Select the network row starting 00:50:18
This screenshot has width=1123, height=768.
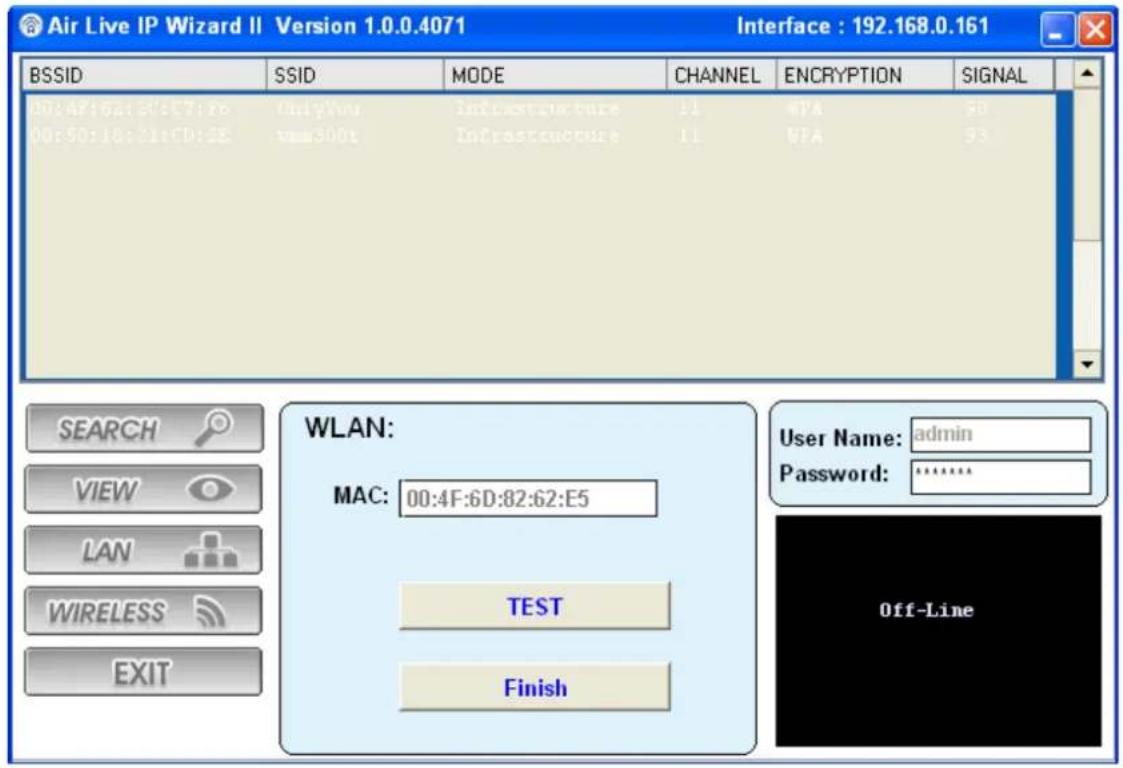pyautogui.click(x=541, y=135)
